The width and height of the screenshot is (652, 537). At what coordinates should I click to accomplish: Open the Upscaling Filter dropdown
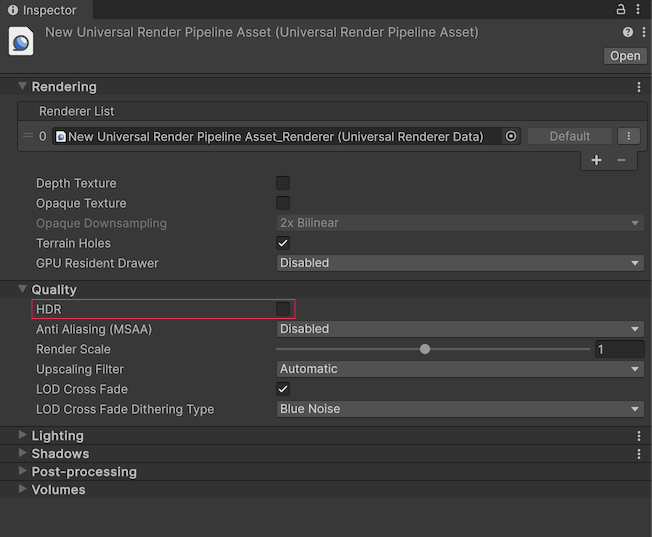[460, 369]
